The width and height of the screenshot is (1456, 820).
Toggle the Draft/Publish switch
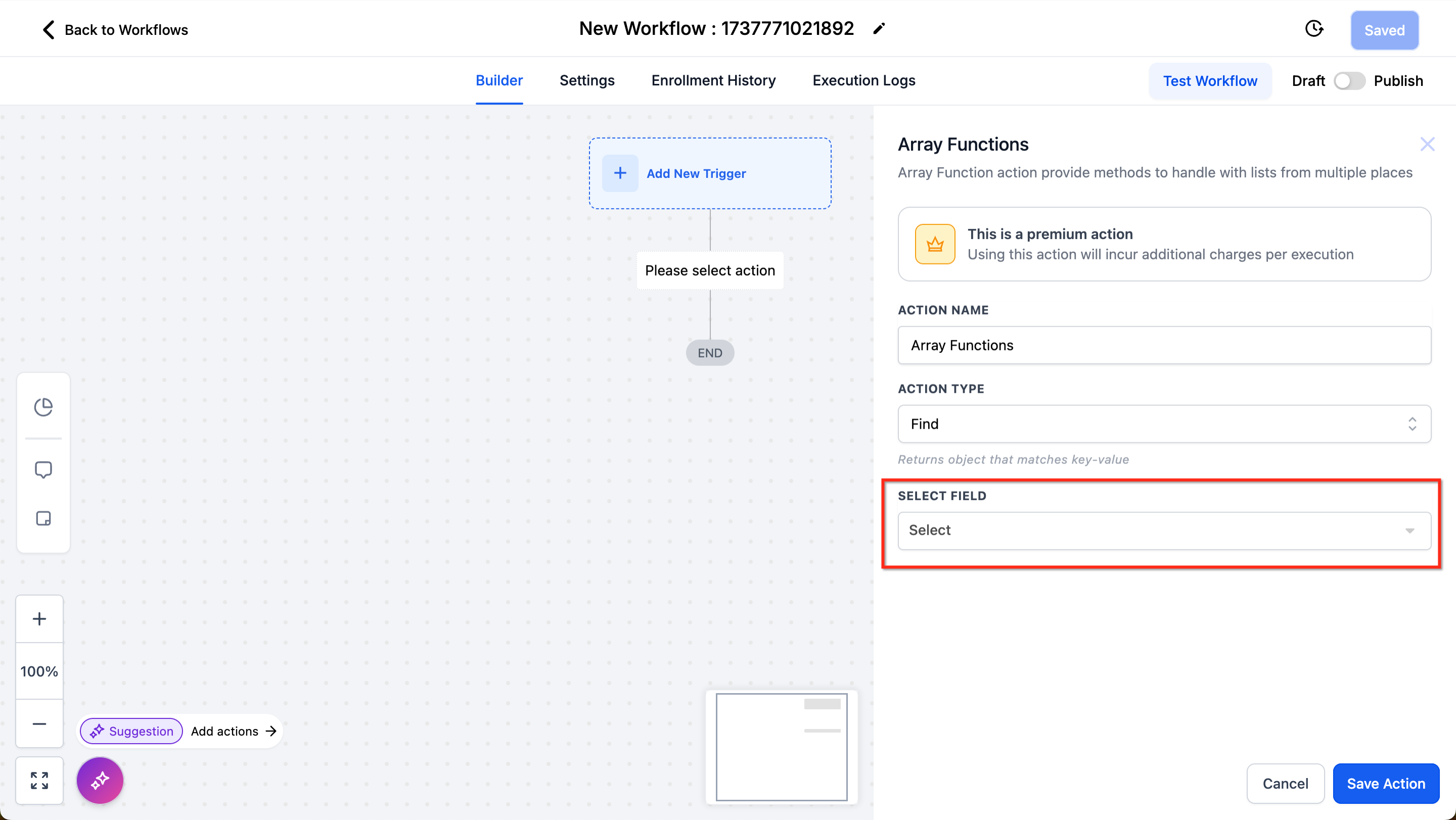coord(1349,81)
